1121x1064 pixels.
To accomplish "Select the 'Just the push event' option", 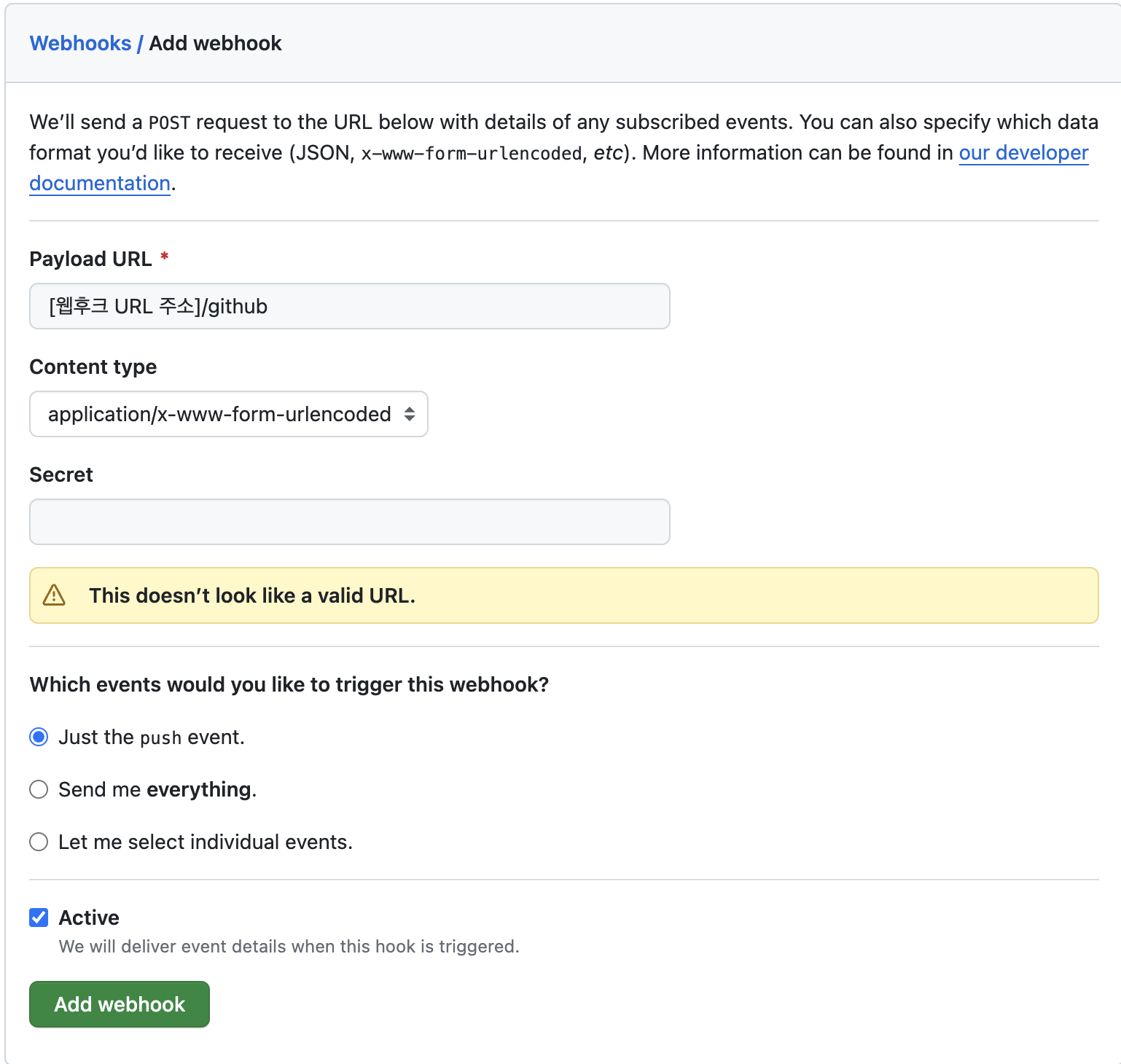I will click(39, 737).
